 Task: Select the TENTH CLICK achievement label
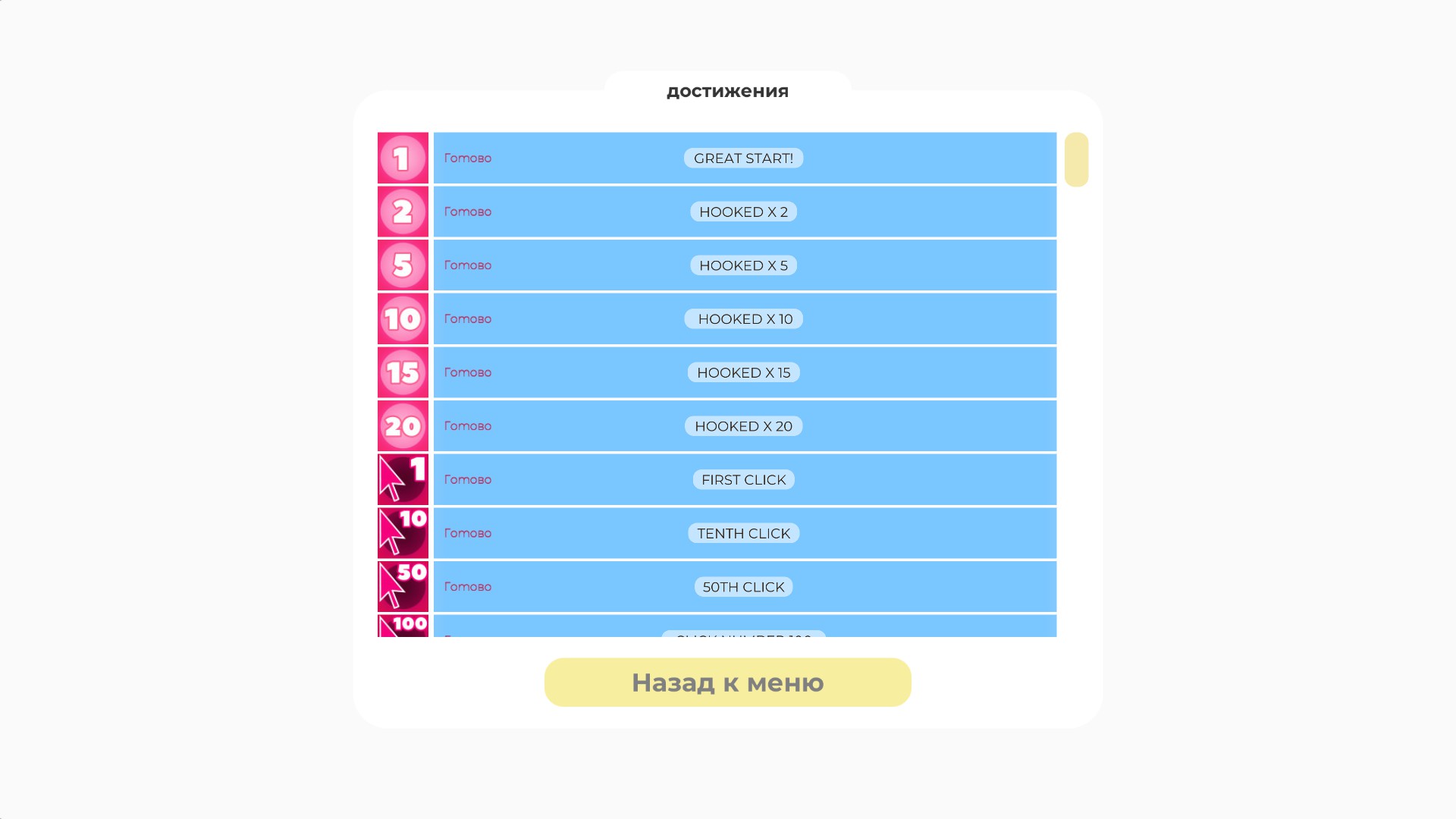tap(743, 533)
